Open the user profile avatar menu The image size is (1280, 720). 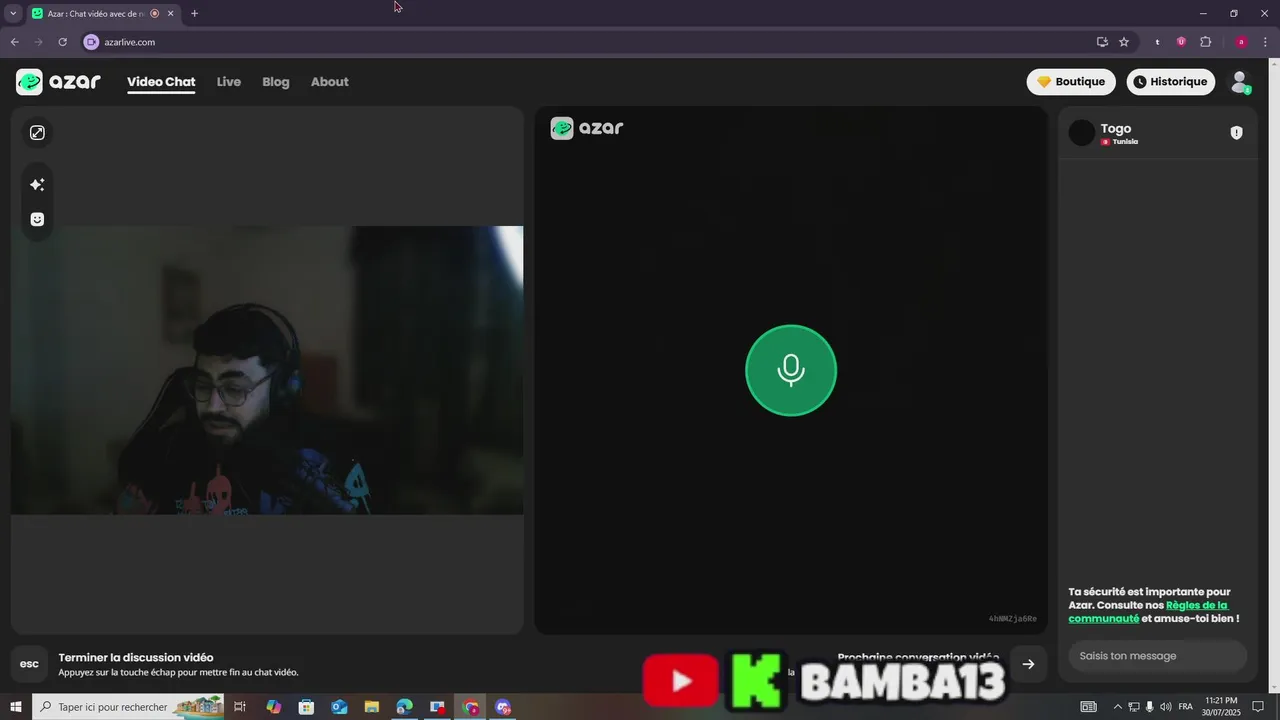tap(1240, 82)
